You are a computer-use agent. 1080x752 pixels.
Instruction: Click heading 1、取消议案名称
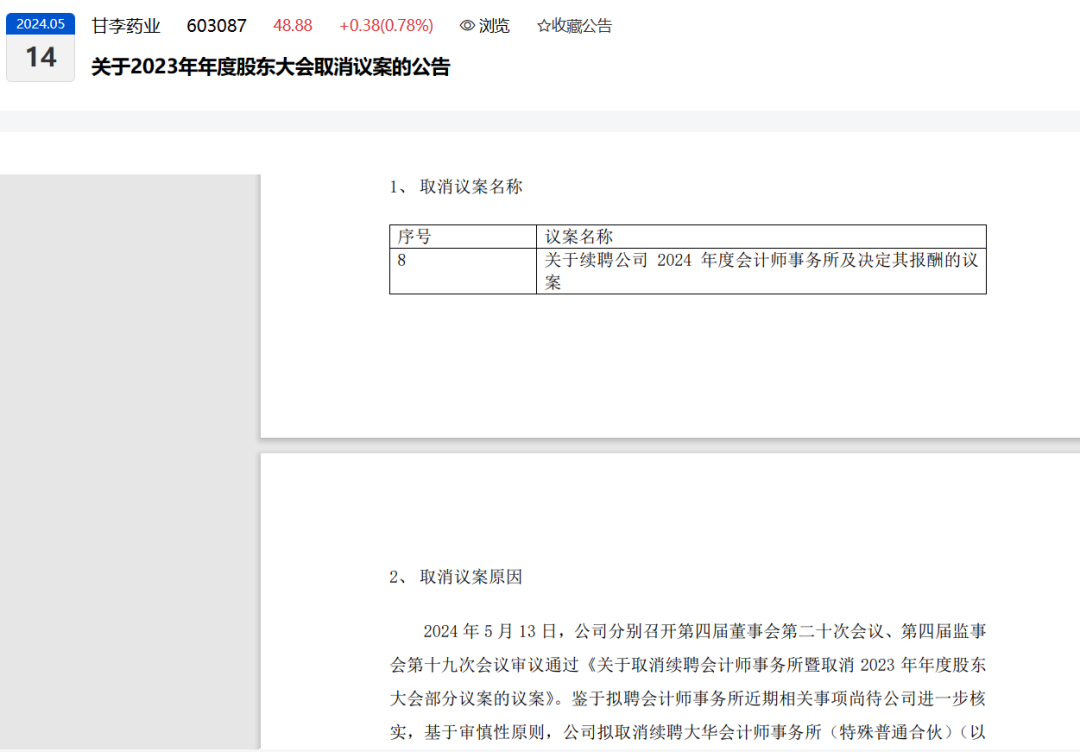(456, 187)
